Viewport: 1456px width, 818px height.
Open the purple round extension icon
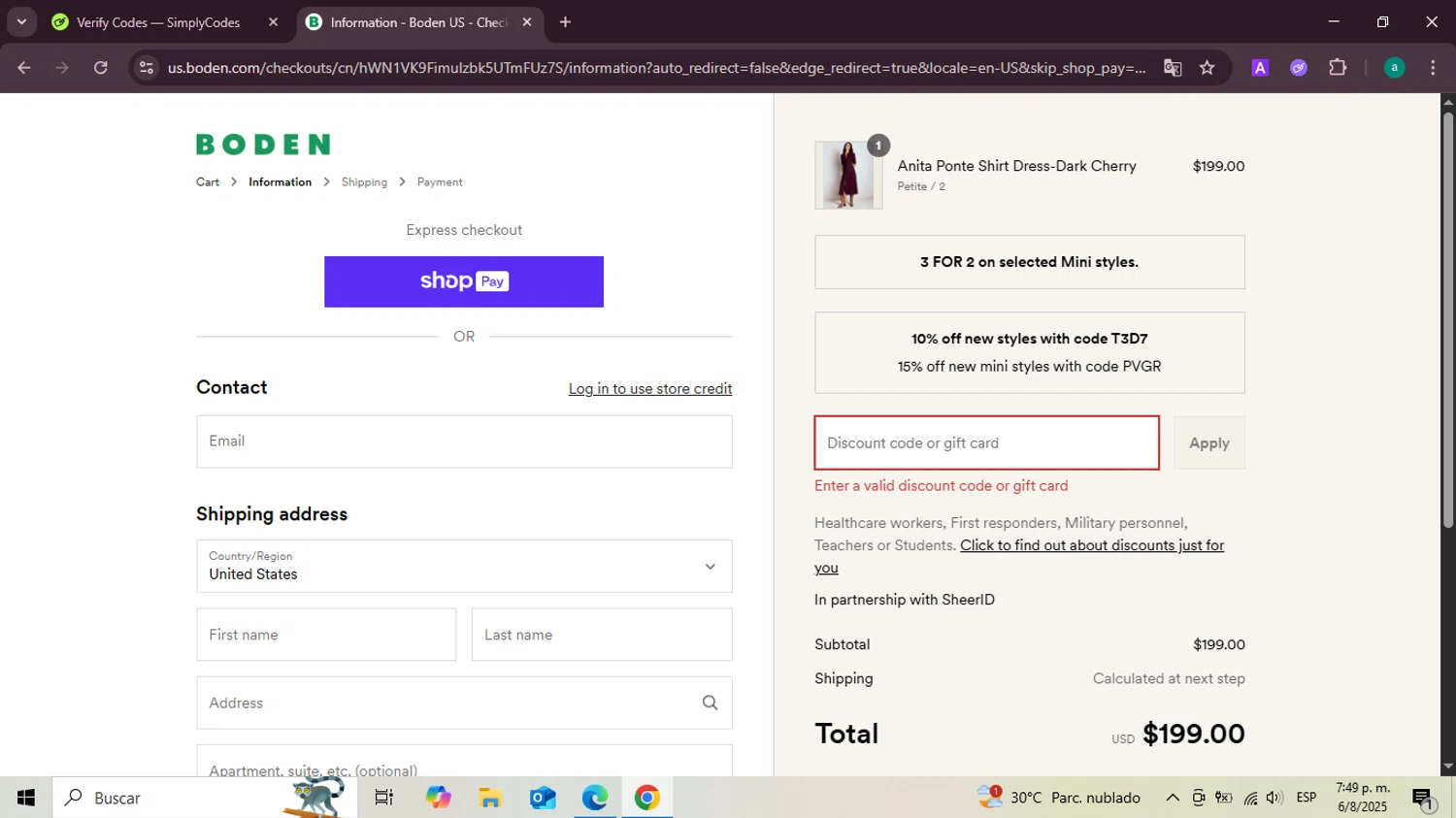tap(1299, 68)
